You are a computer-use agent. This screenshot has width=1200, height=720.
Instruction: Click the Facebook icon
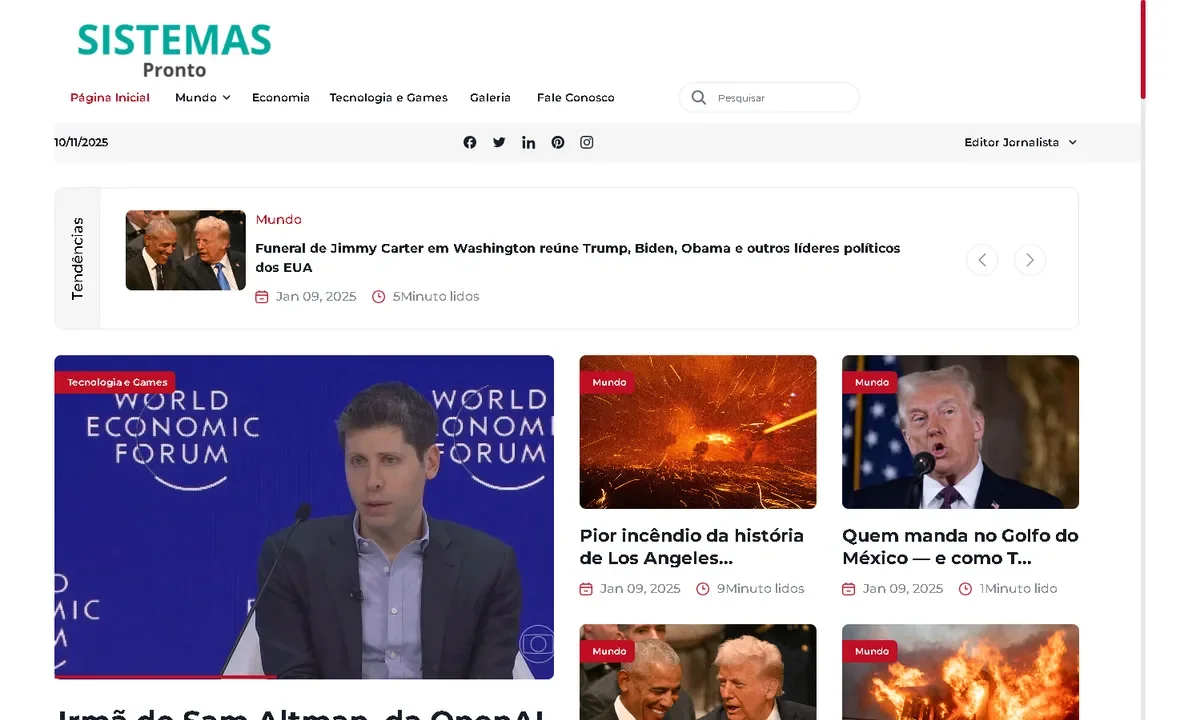(x=470, y=142)
